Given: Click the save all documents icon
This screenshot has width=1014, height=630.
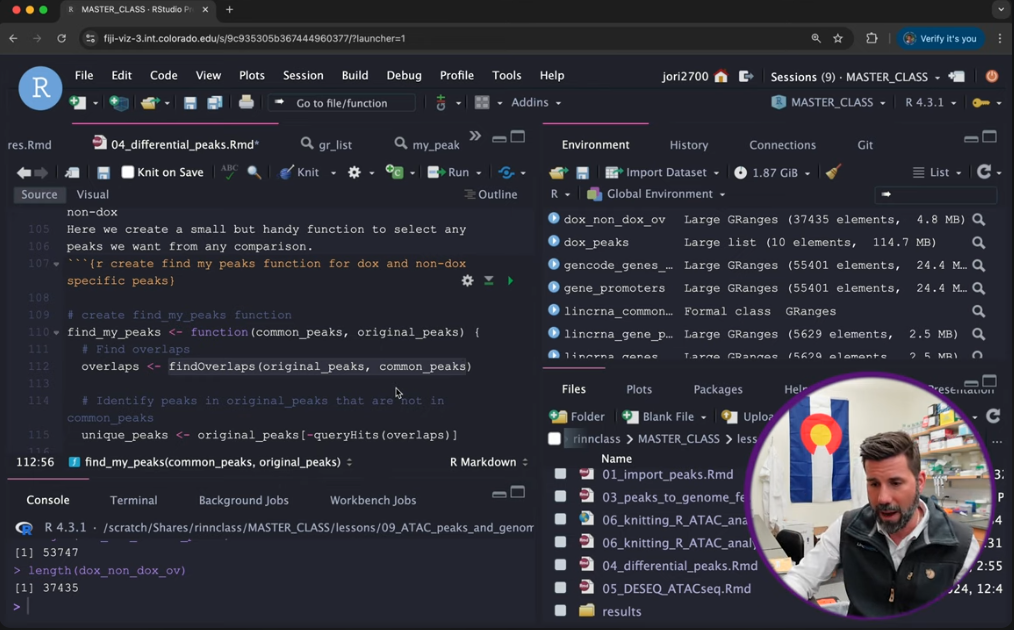Looking at the screenshot, I should (x=215, y=103).
